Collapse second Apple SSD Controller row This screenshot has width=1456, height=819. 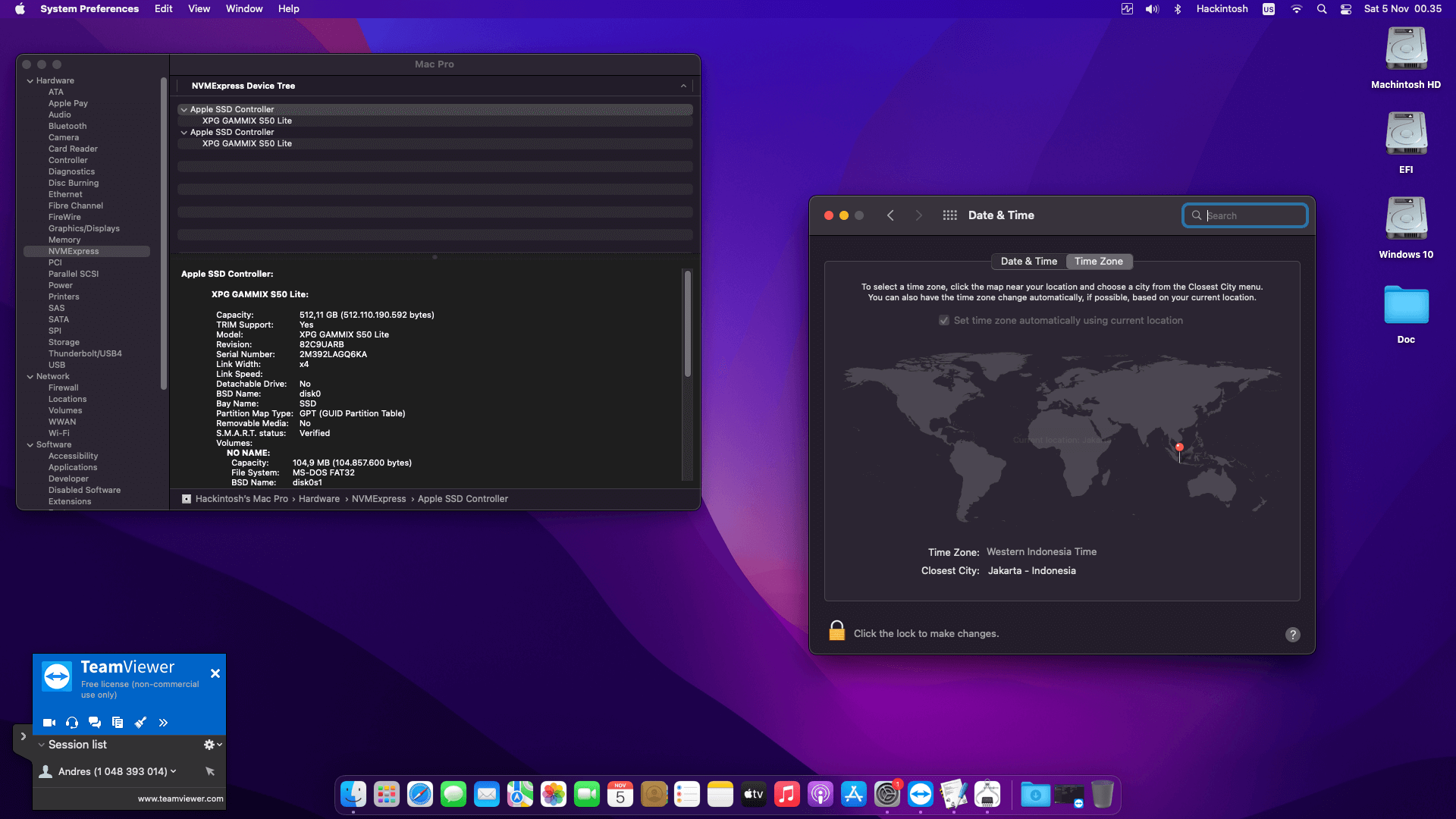click(184, 132)
